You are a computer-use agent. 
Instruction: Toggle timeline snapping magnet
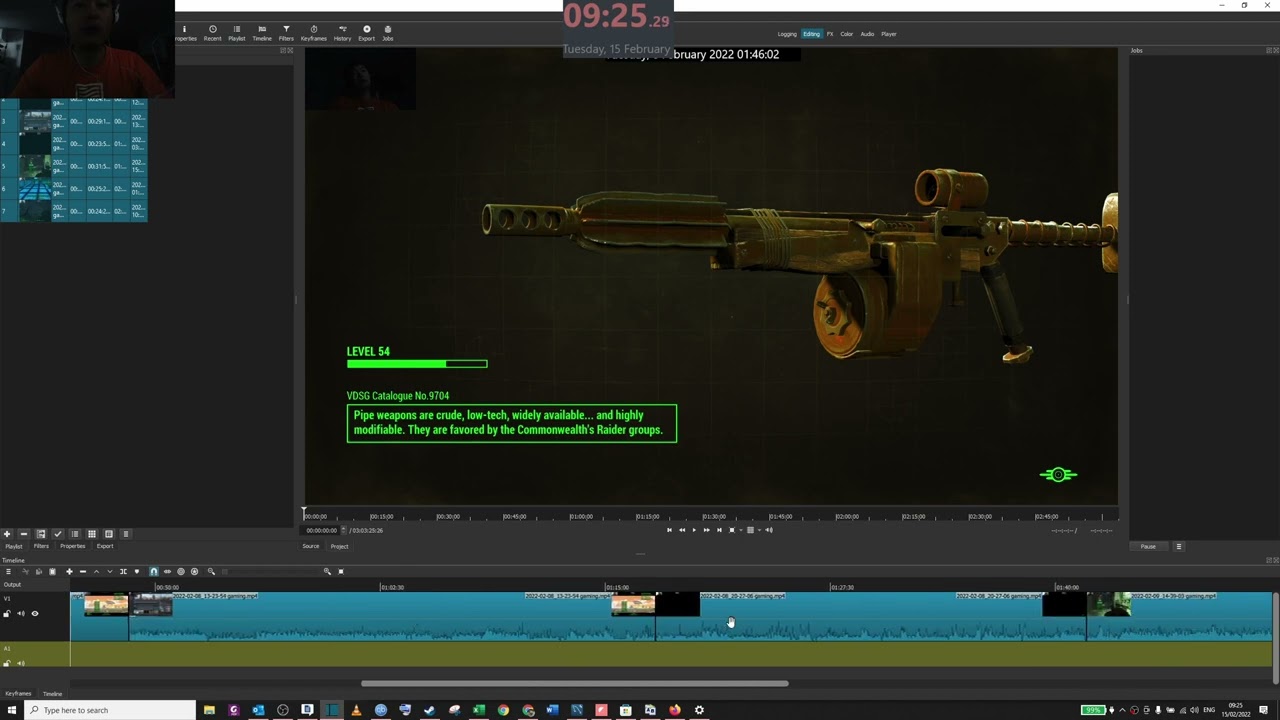[x=154, y=571]
